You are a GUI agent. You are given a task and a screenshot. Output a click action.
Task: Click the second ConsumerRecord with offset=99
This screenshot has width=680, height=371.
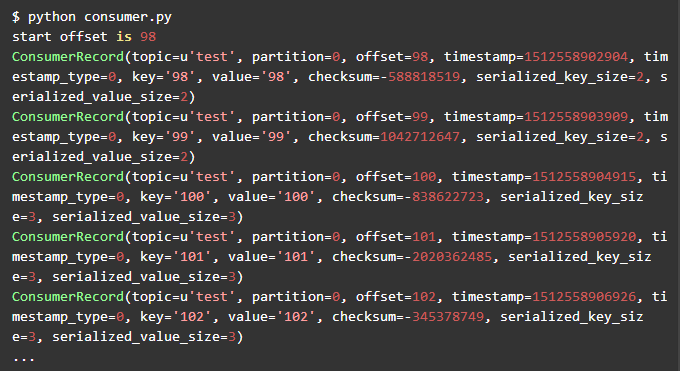tap(68, 117)
